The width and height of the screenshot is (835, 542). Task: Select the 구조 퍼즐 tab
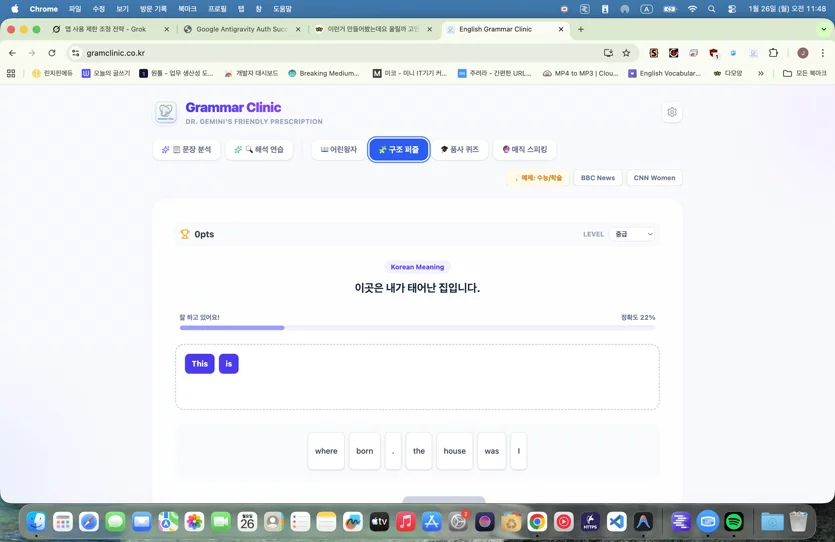399,150
